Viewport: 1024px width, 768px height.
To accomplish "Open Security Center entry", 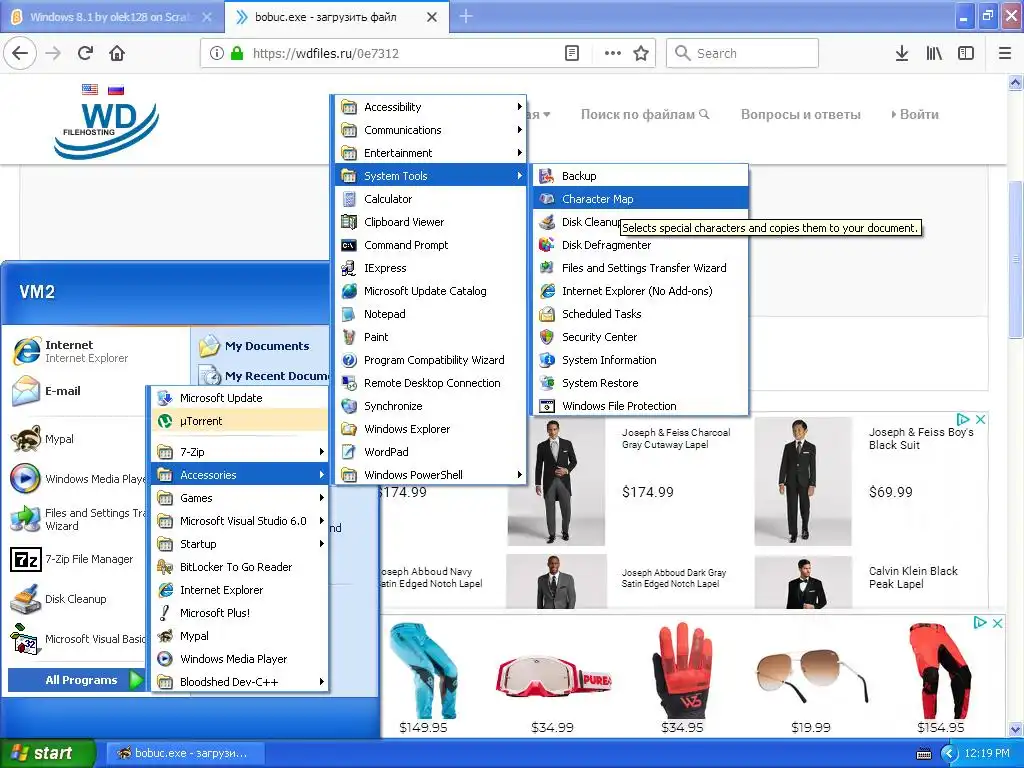I will (641, 337).
